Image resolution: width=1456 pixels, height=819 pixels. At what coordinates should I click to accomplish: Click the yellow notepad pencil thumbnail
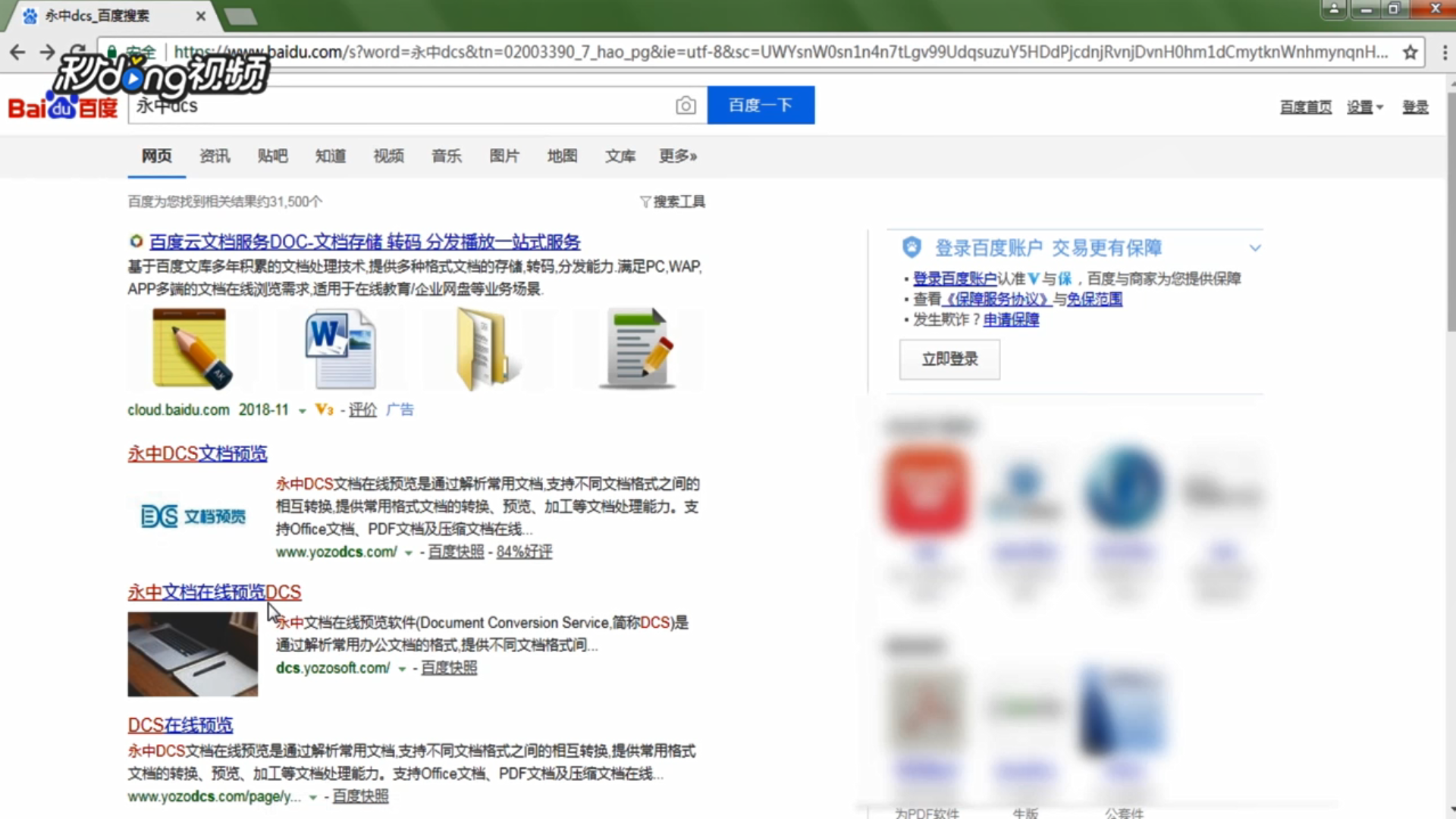192,349
